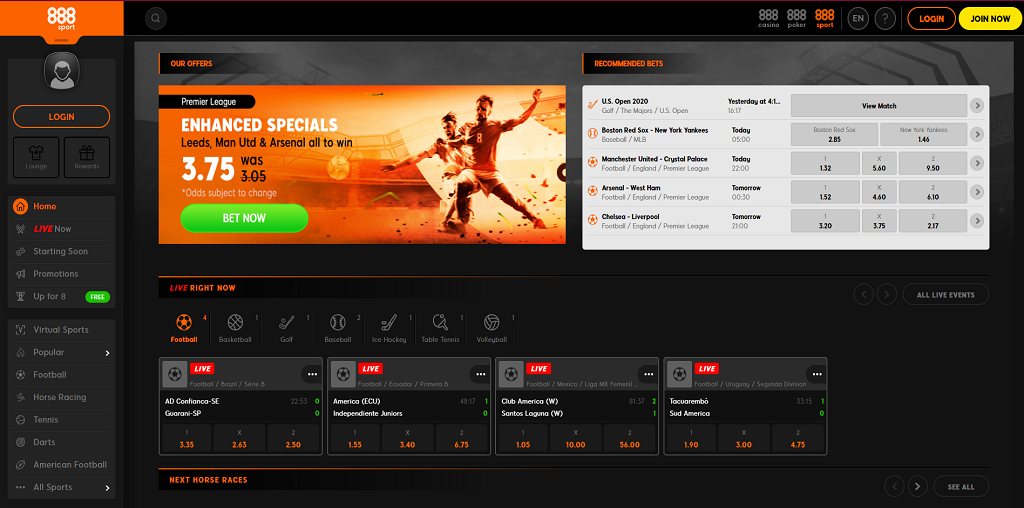
Task: Open Horse Racing in sidebar
Action: click(62, 398)
